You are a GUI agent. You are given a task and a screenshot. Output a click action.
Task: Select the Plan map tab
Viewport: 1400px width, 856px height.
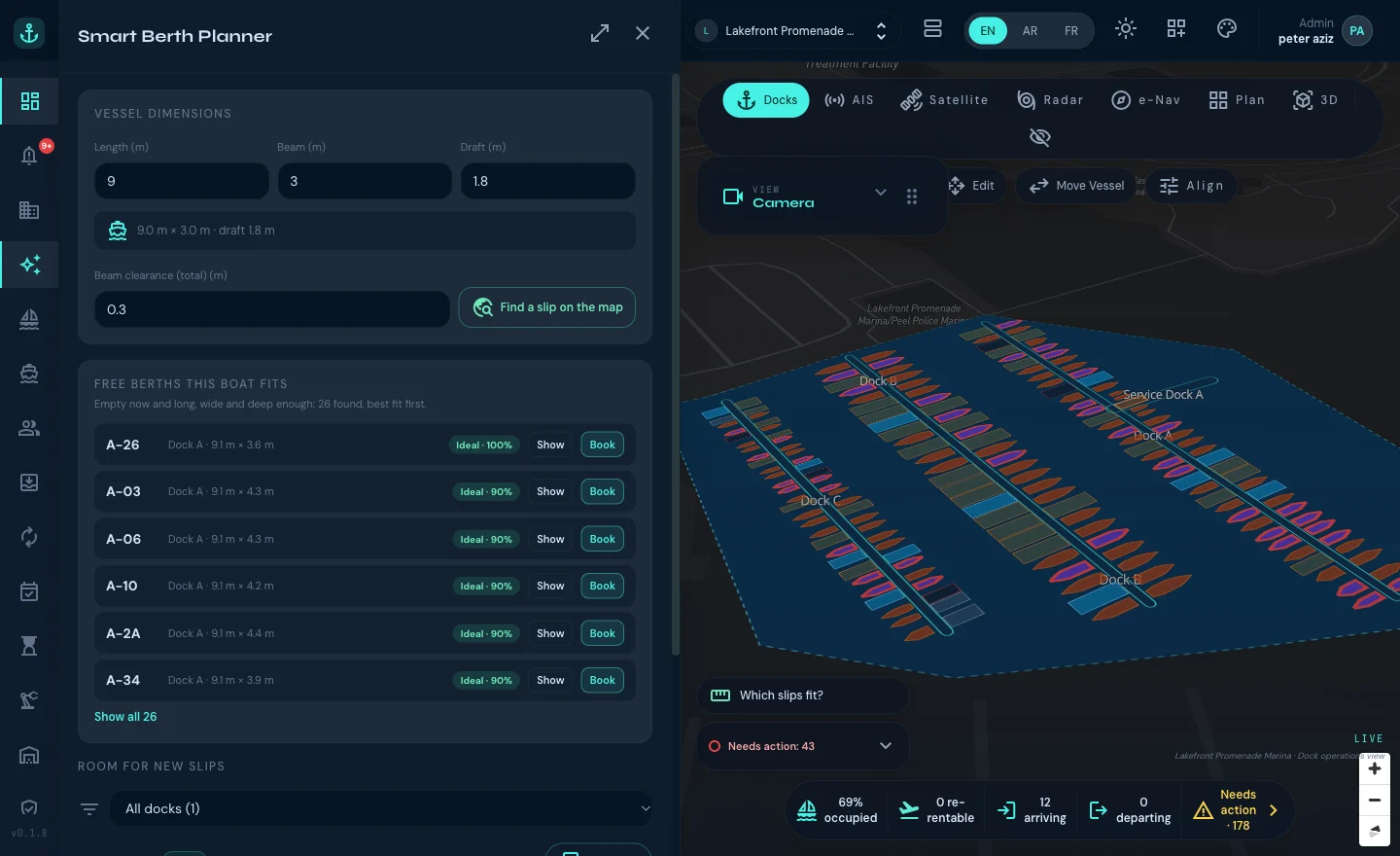click(x=1237, y=100)
